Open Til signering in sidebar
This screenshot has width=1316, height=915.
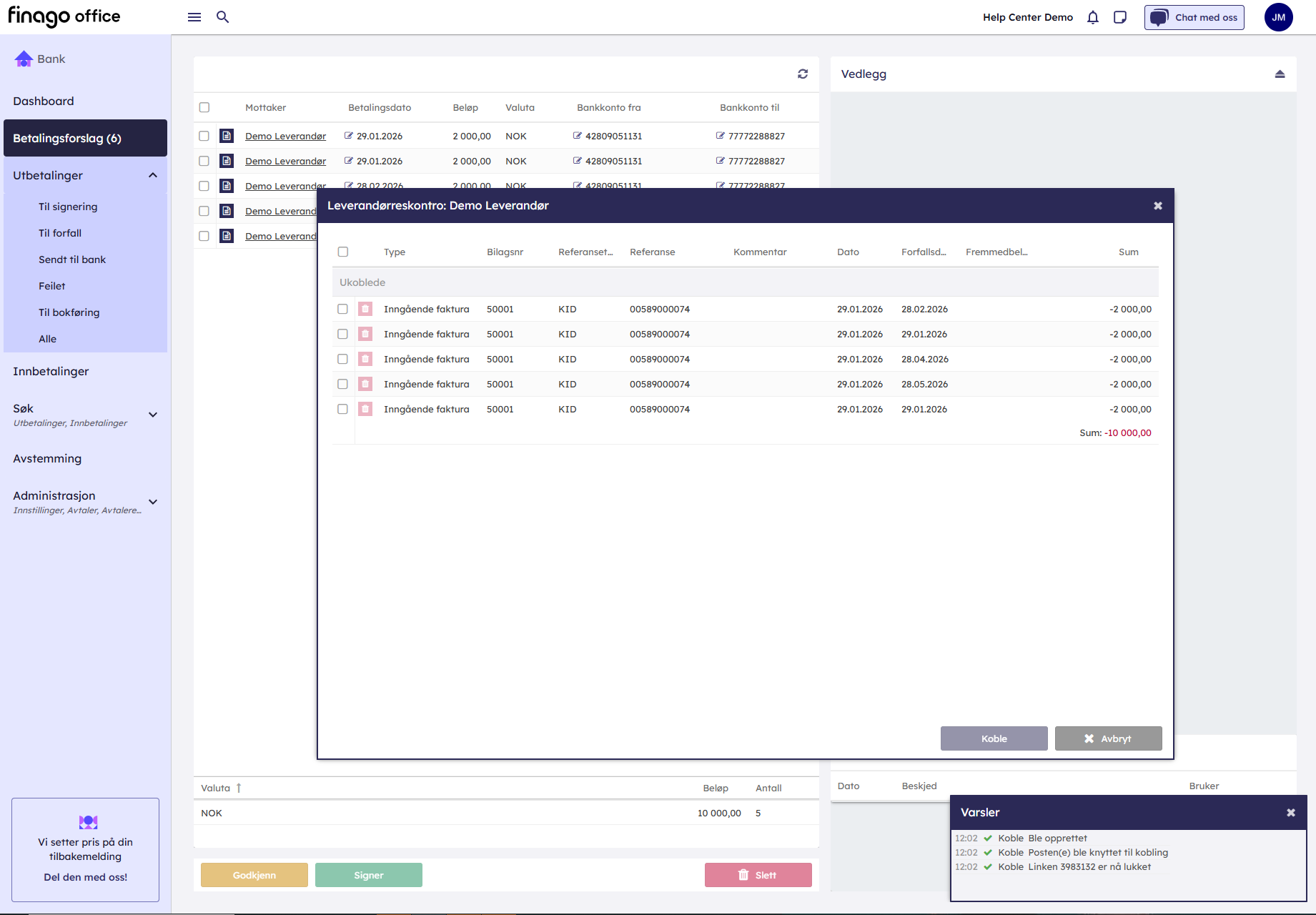68,207
